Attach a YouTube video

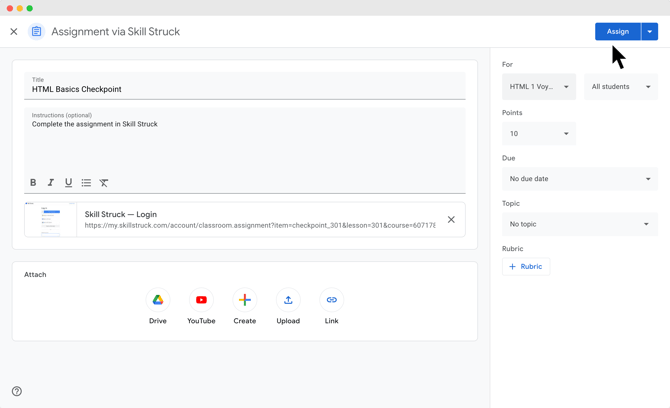coord(201,300)
